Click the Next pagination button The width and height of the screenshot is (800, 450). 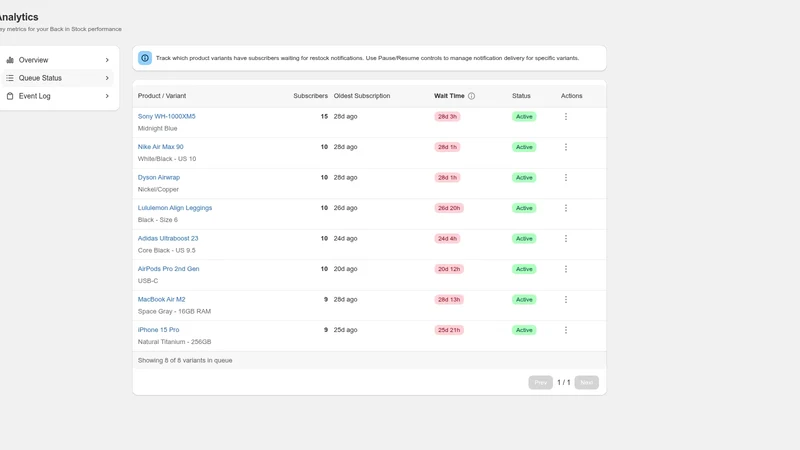587,383
